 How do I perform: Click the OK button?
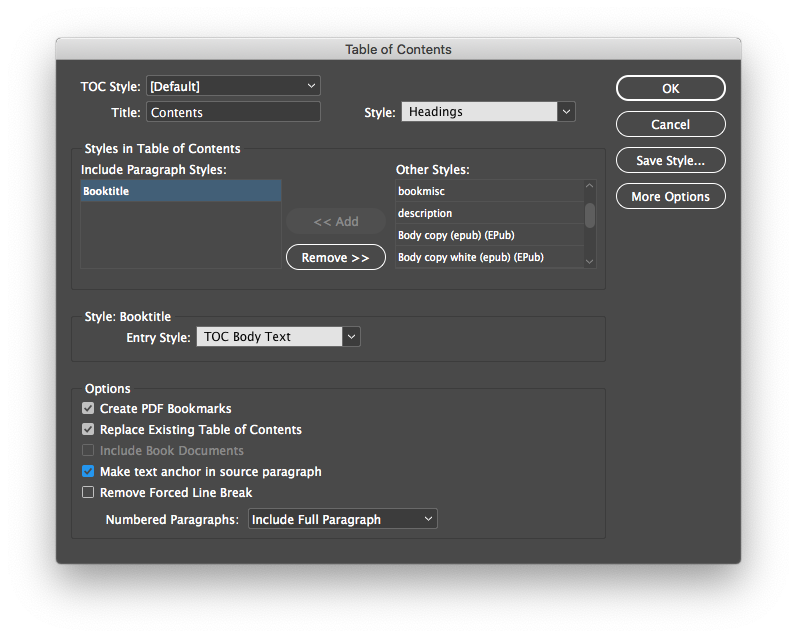[x=670, y=88]
